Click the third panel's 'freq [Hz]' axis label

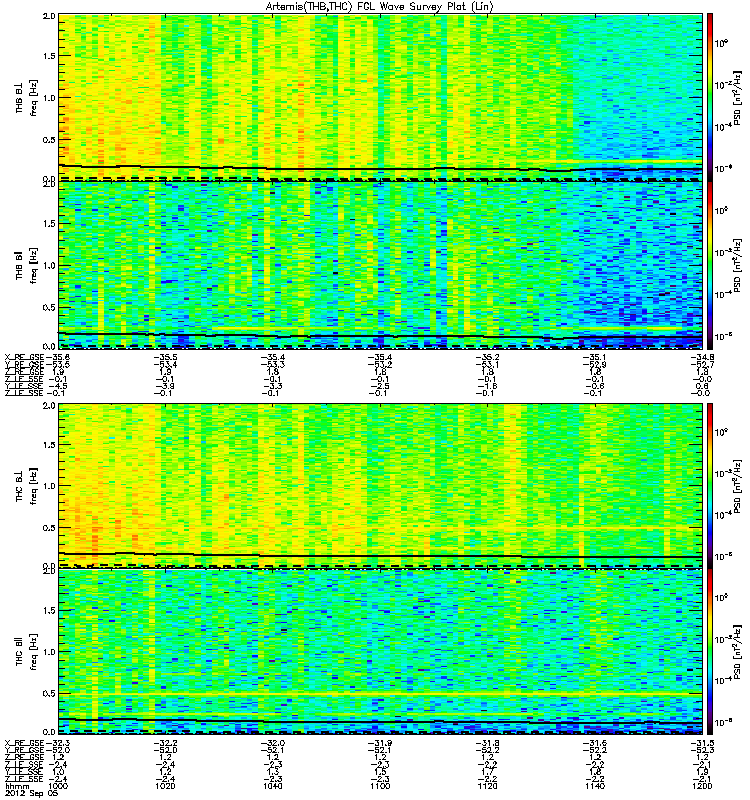pos(33,486)
